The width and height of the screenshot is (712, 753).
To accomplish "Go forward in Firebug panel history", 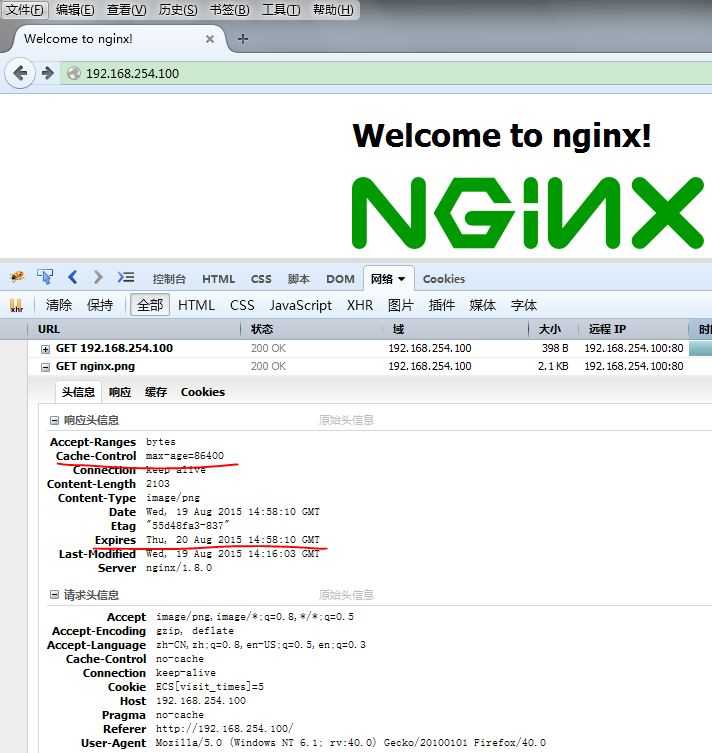I will click(x=98, y=277).
